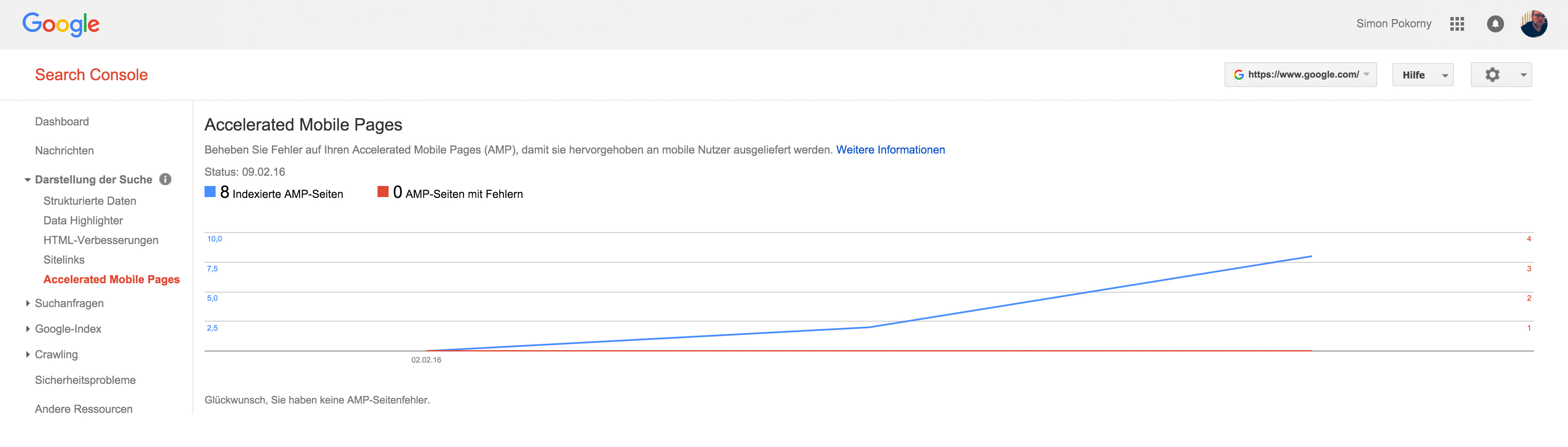Click the 0 AMP-Seiten mit Fehlern label
The image size is (1568, 447).
(458, 193)
